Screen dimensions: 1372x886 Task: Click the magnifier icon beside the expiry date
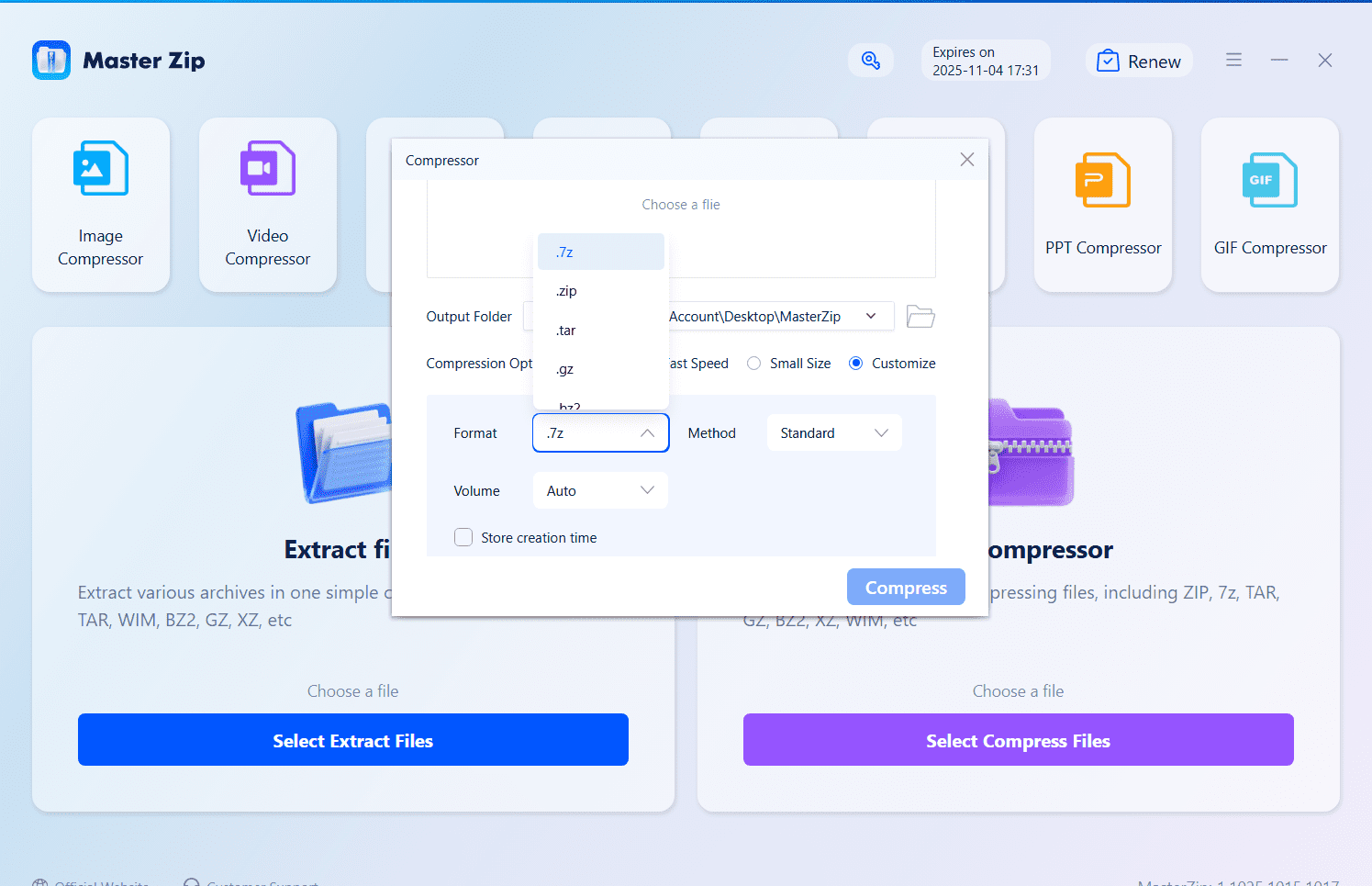coord(871,61)
